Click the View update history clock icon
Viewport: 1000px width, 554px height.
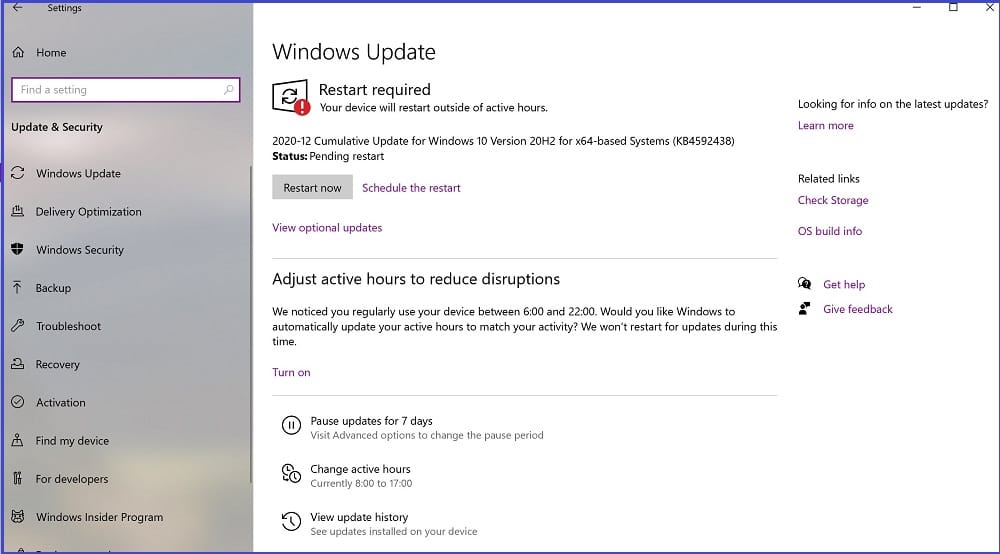tap(291, 521)
